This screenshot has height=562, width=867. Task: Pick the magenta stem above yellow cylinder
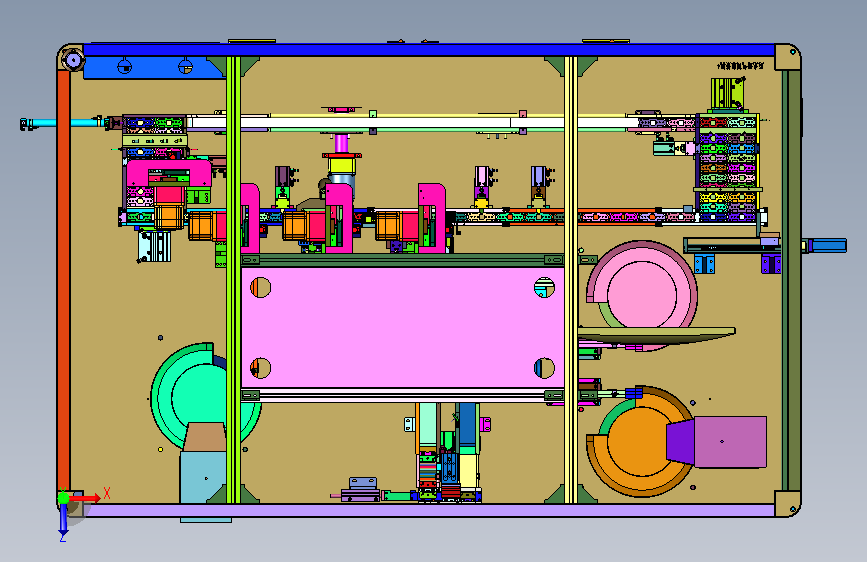(x=342, y=144)
